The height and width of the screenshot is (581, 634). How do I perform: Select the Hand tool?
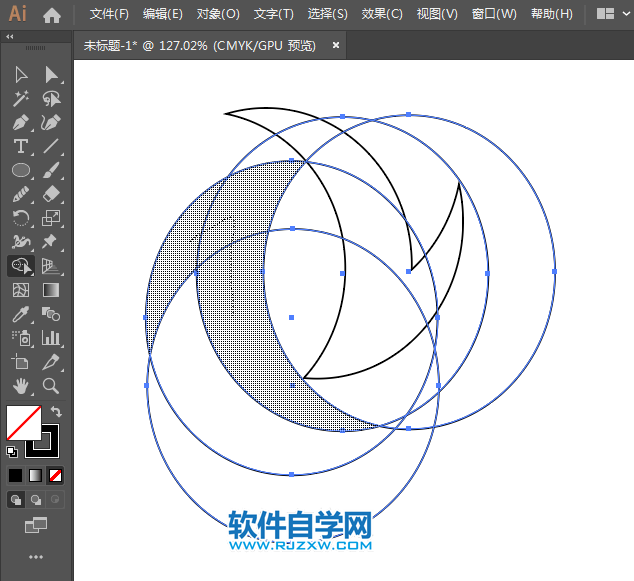coord(21,386)
